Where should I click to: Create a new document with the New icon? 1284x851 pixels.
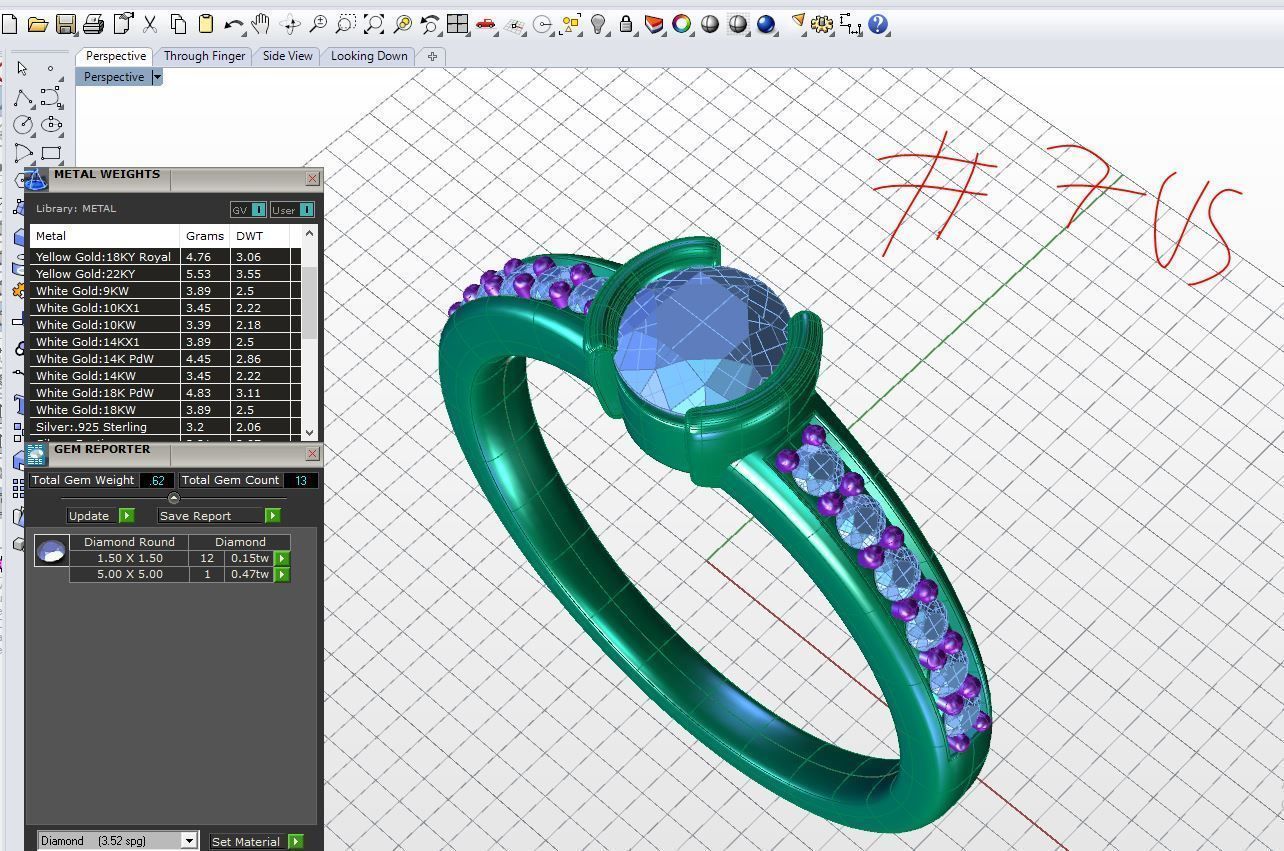pyautogui.click(x=9, y=24)
